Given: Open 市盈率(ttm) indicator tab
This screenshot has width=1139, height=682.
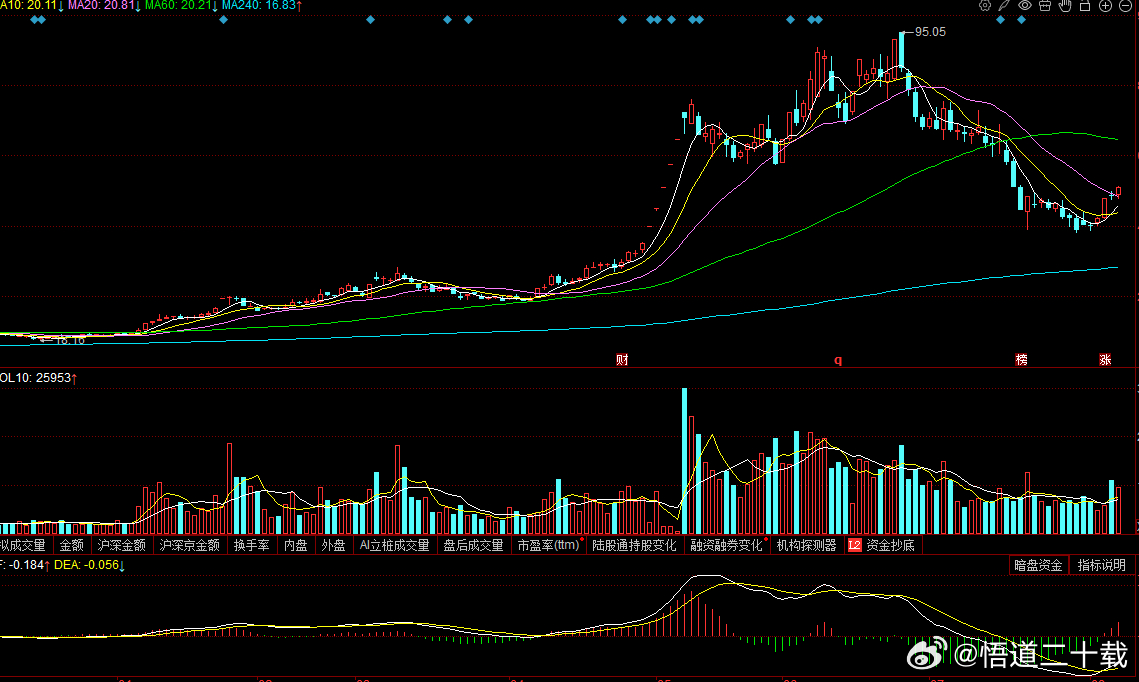Looking at the screenshot, I should click(x=548, y=545).
